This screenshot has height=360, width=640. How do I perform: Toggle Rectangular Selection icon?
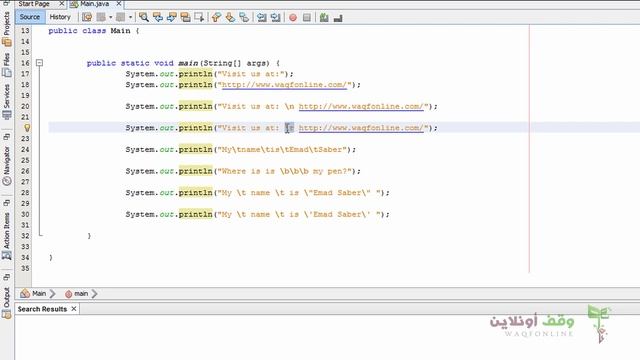tap(199, 17)
